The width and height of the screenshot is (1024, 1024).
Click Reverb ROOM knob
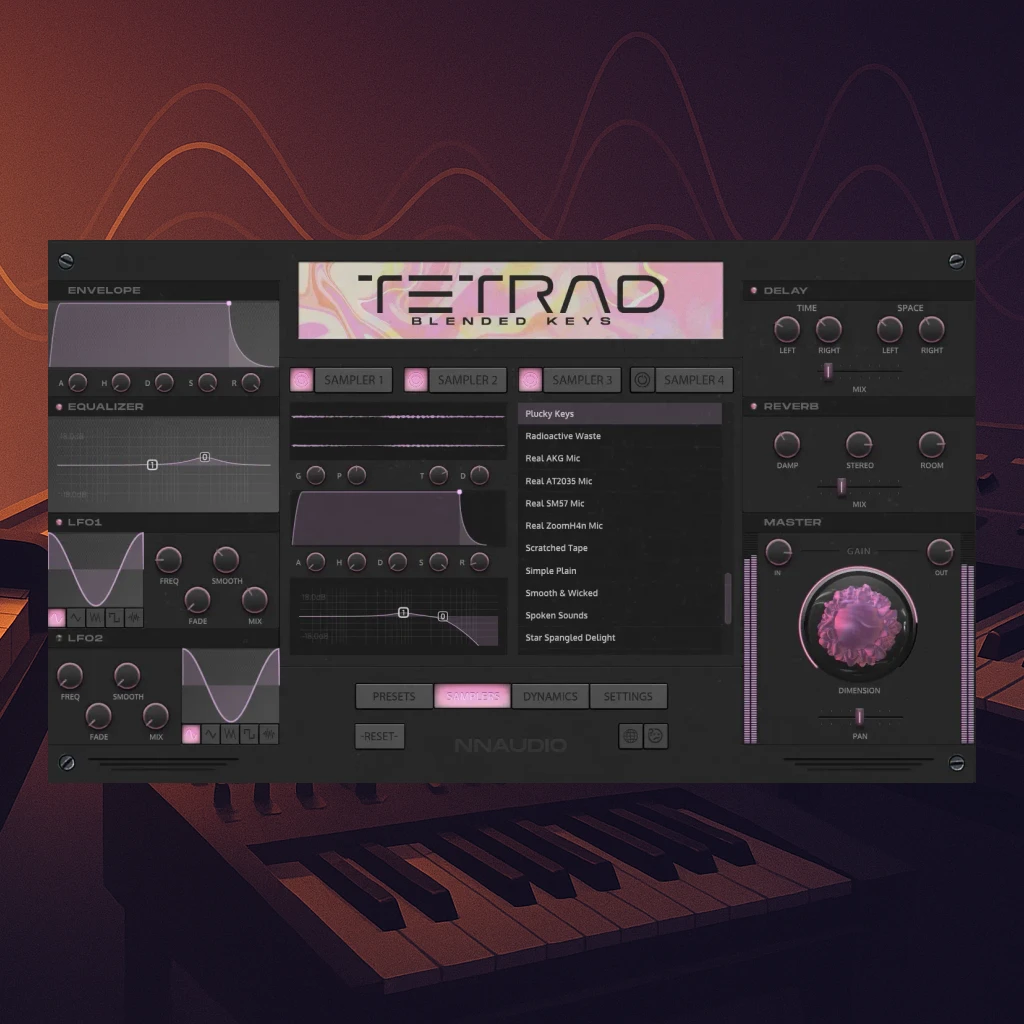coord(932,445)
